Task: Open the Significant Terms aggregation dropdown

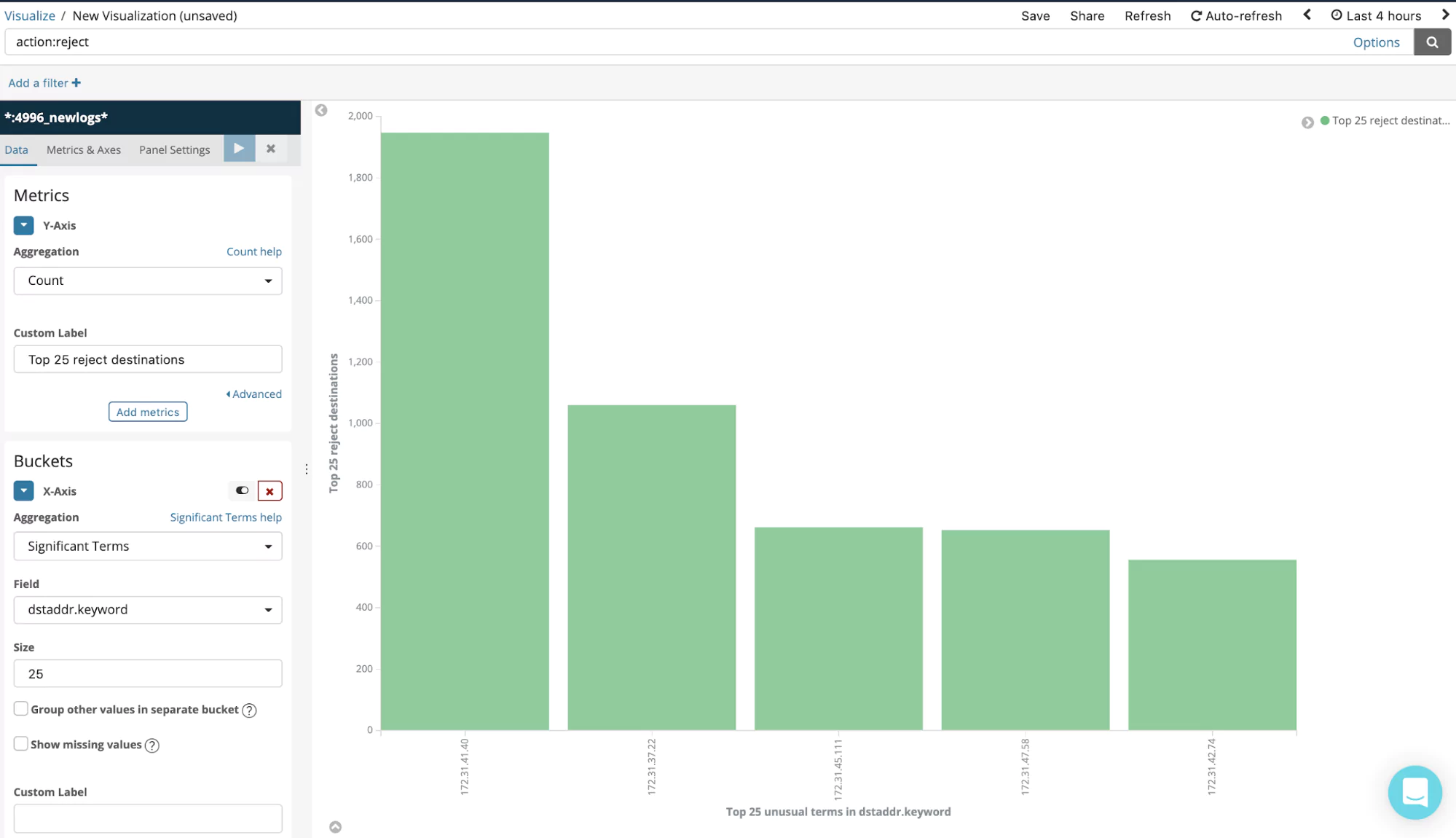Action: point(148,547)
